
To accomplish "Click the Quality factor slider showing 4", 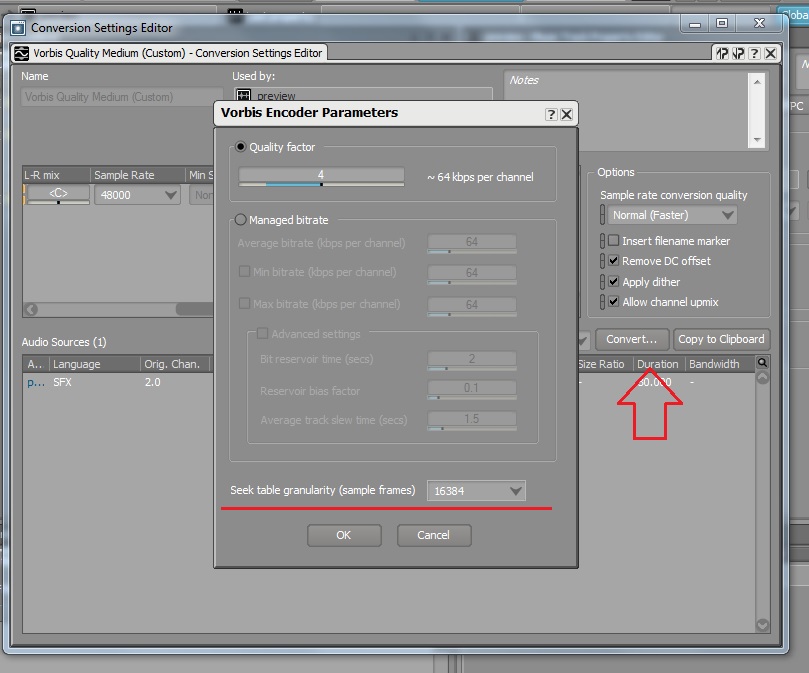I will (321, 176).
